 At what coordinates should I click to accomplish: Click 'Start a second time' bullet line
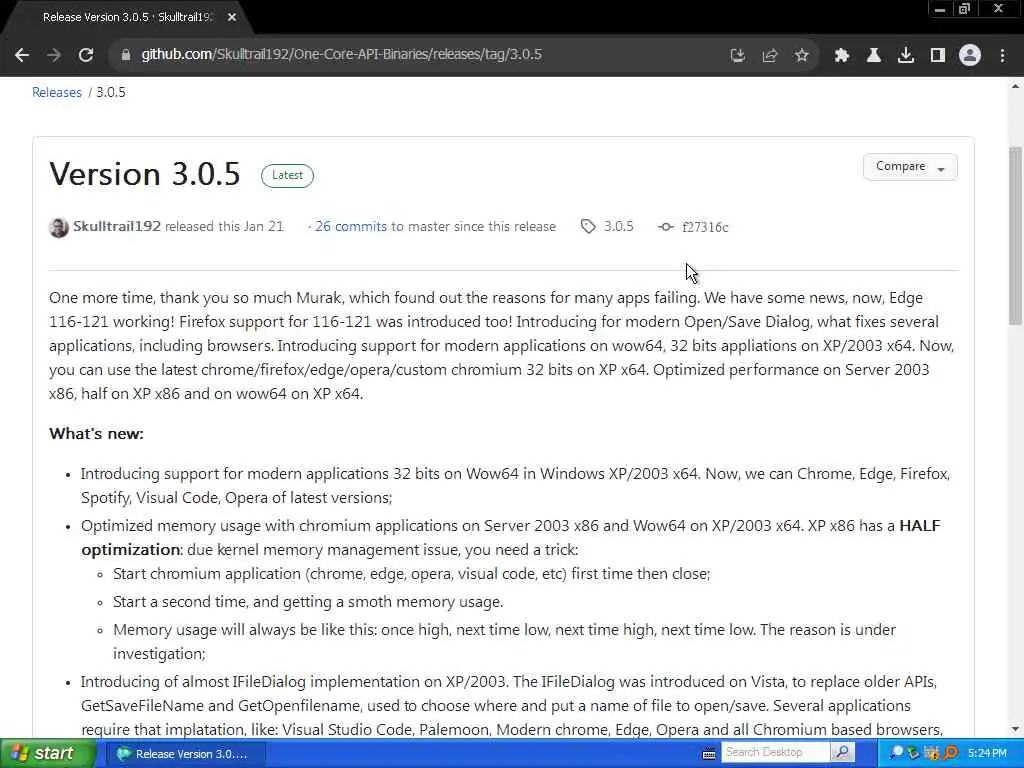pyautogui.click(x=308, y=601)
